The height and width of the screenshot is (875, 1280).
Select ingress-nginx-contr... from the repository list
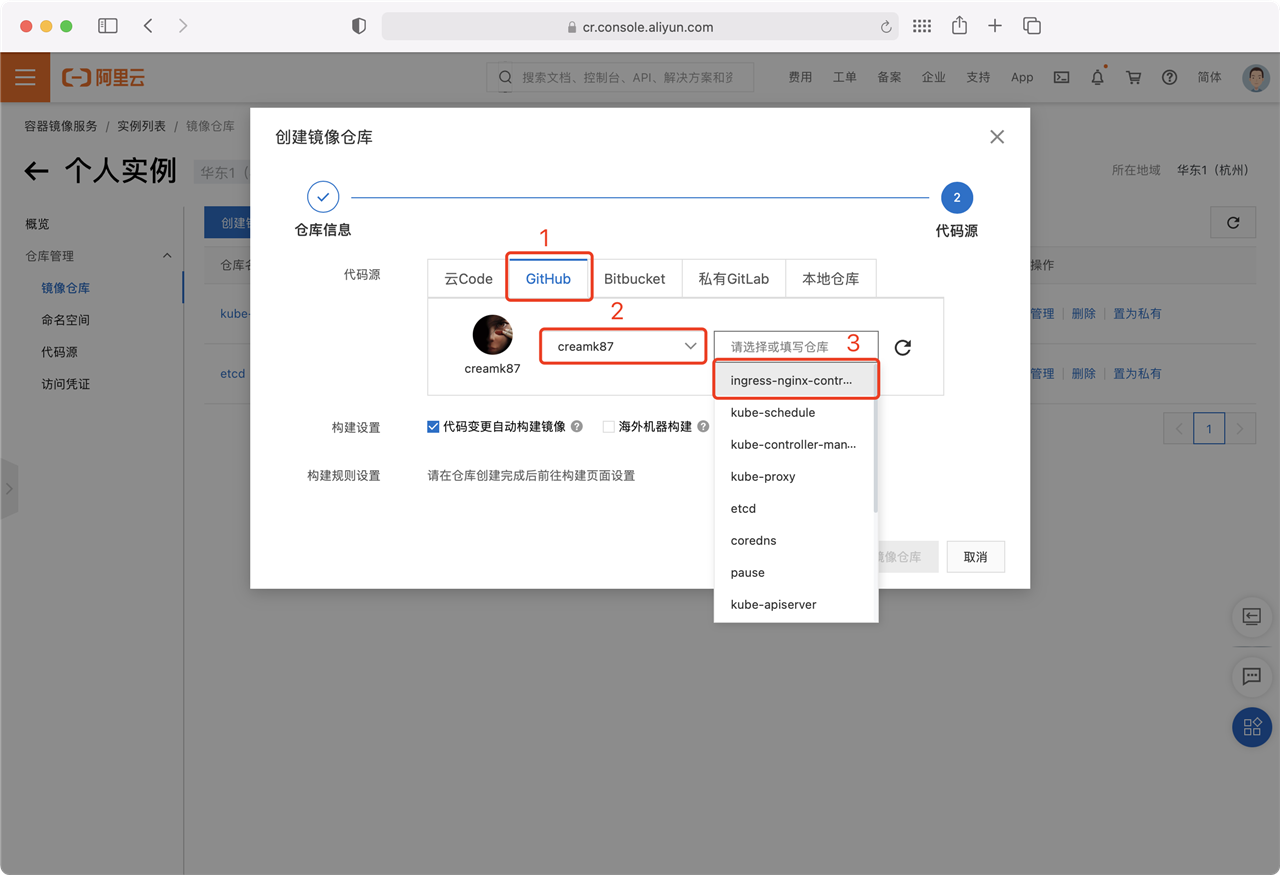(x=795, y=381)
